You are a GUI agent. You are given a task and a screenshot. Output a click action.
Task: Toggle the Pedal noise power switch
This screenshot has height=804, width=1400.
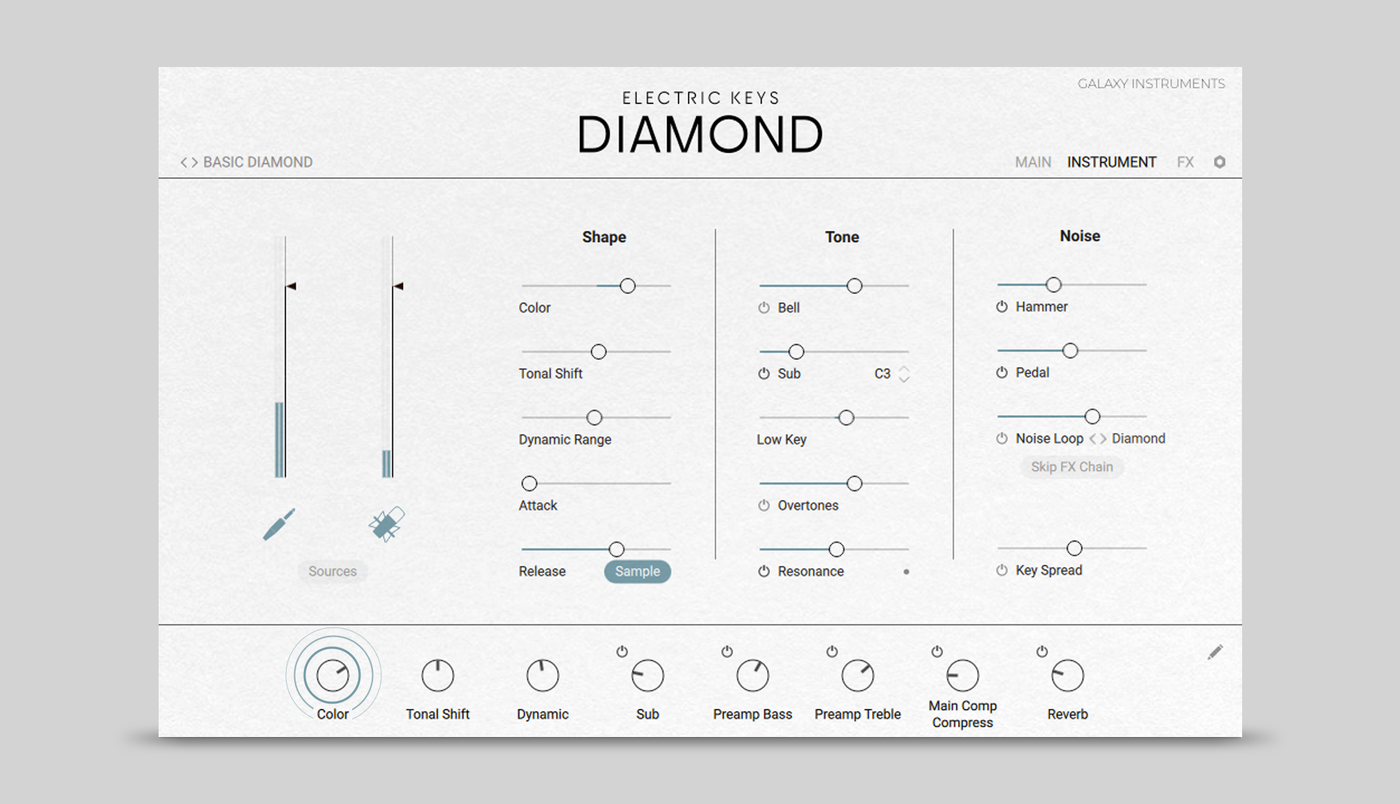click(1002, 373)
